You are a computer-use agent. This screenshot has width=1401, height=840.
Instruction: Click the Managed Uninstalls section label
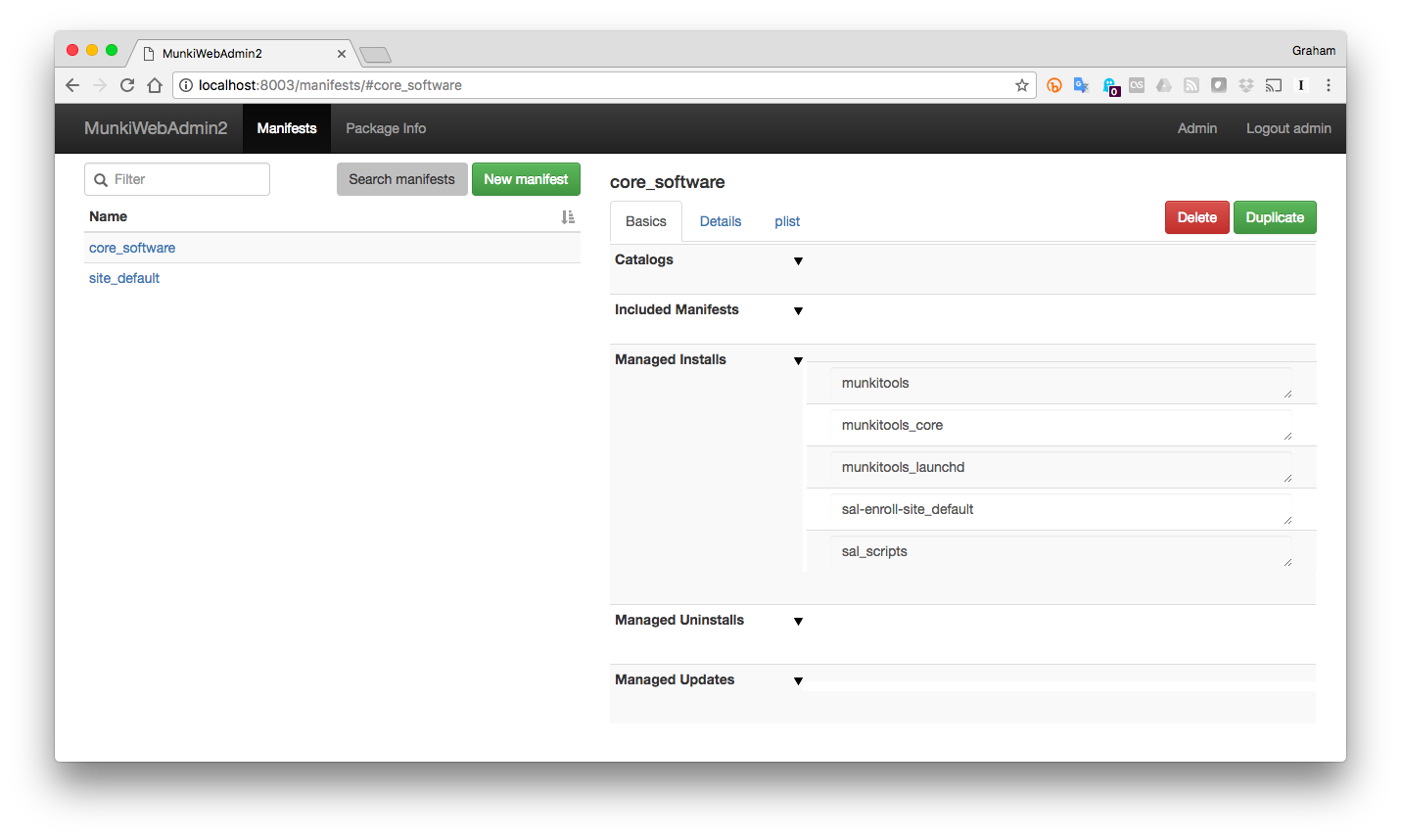tap(679, 620)
